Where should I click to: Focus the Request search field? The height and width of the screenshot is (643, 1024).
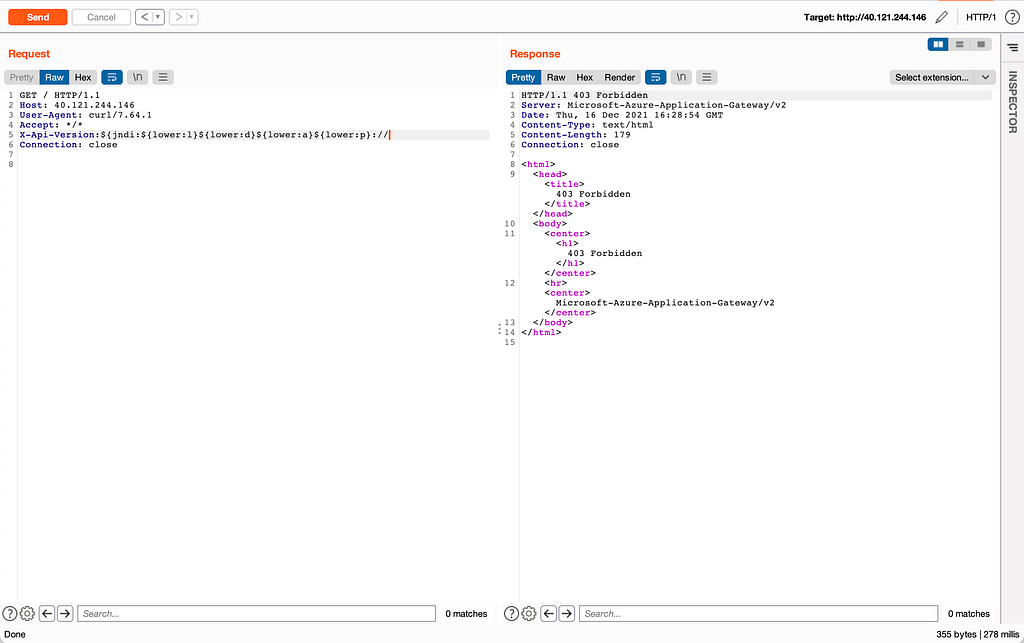point(257,614)
